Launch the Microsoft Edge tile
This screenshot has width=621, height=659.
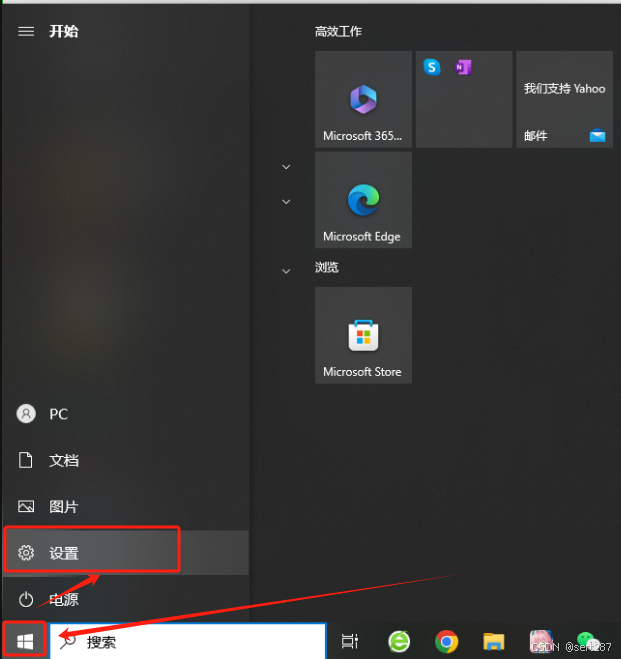363,200
